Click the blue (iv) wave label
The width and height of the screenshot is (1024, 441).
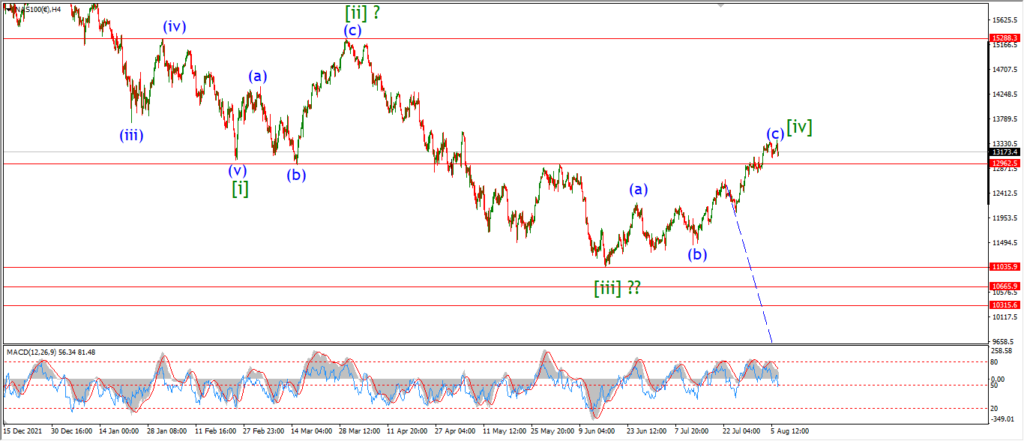click(175, 27)
